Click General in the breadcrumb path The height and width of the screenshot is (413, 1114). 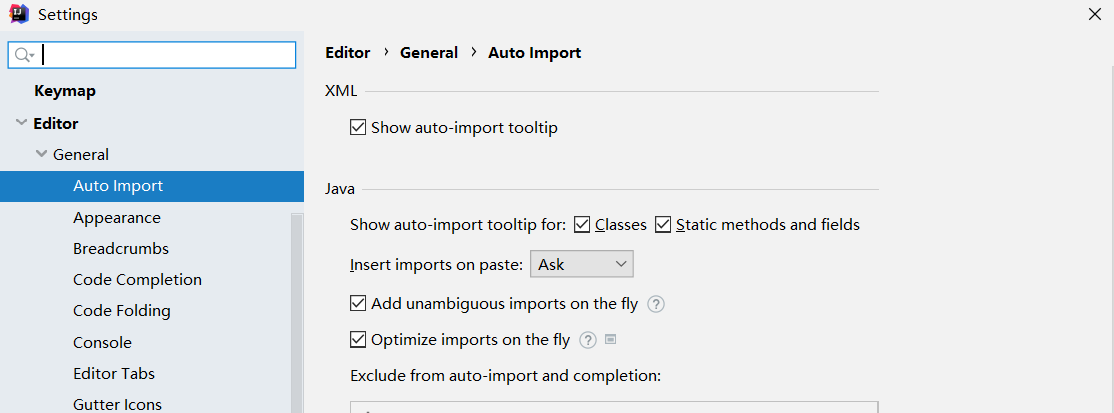click(429, 53)
